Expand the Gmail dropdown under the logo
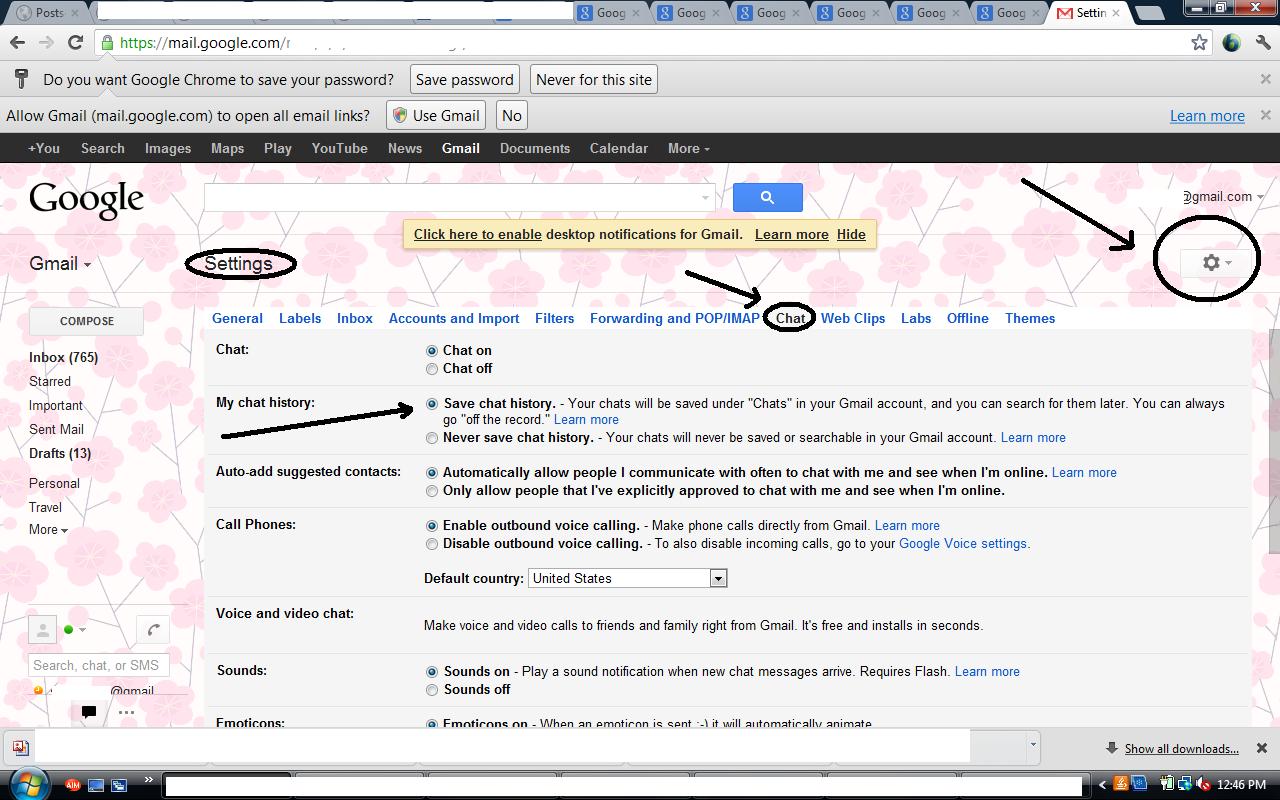The image size is (1280, 800). (x=60, y=264)
